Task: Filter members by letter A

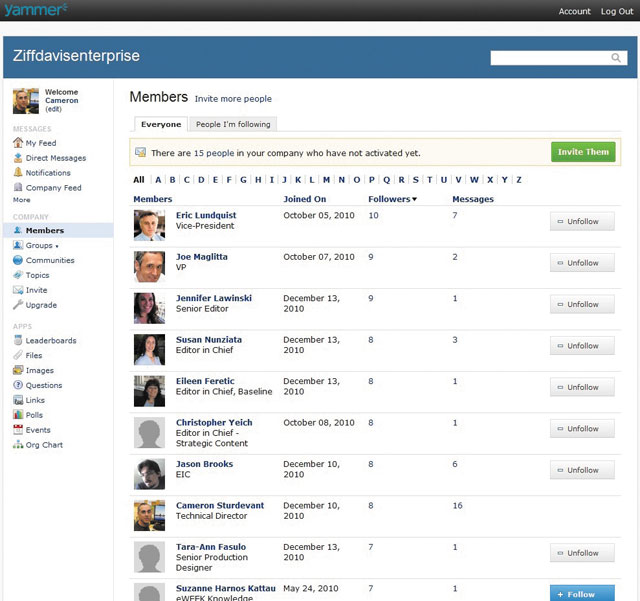Action: click(158, 180)
